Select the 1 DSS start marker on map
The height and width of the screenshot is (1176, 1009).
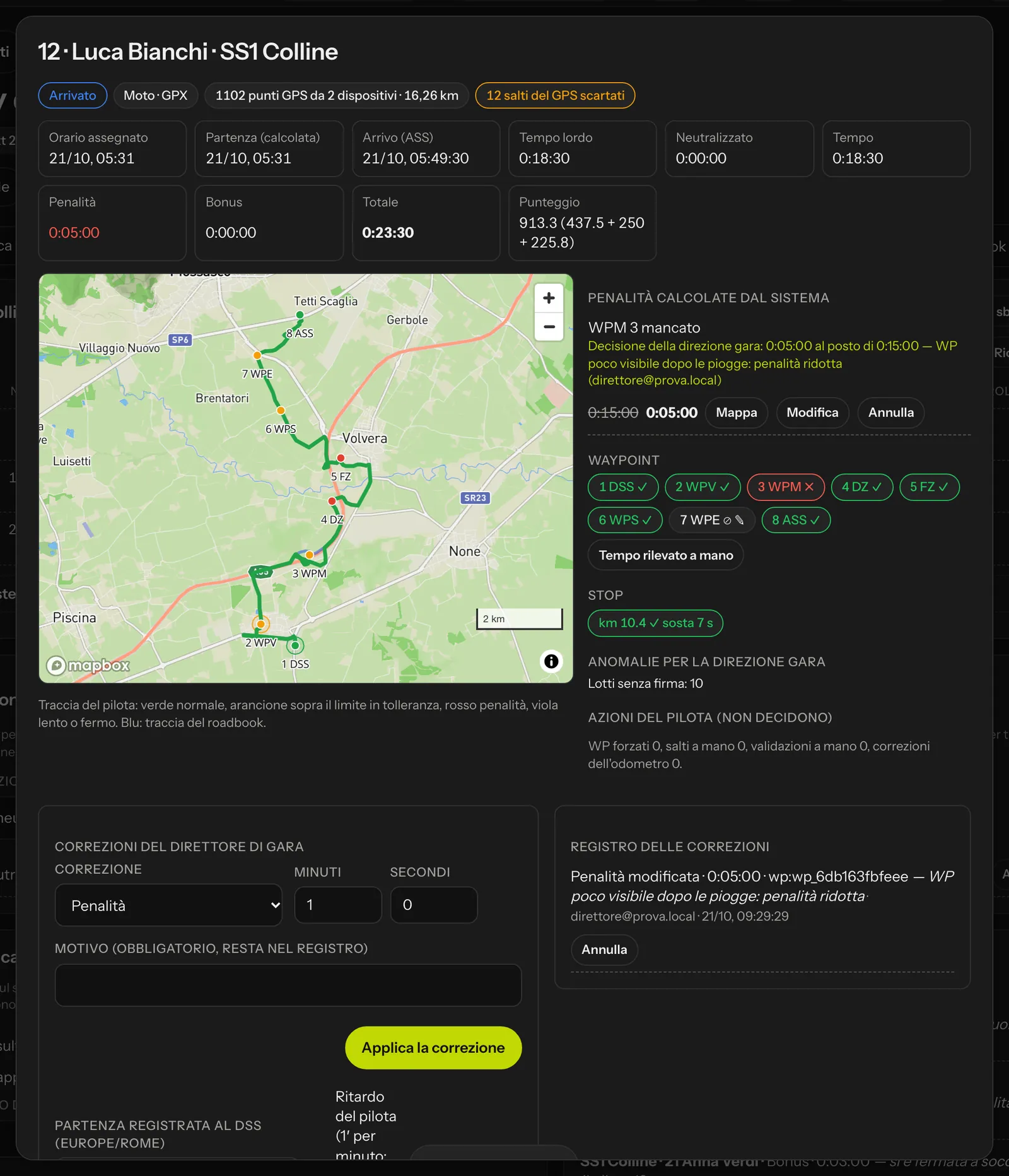tap(295, 645)
